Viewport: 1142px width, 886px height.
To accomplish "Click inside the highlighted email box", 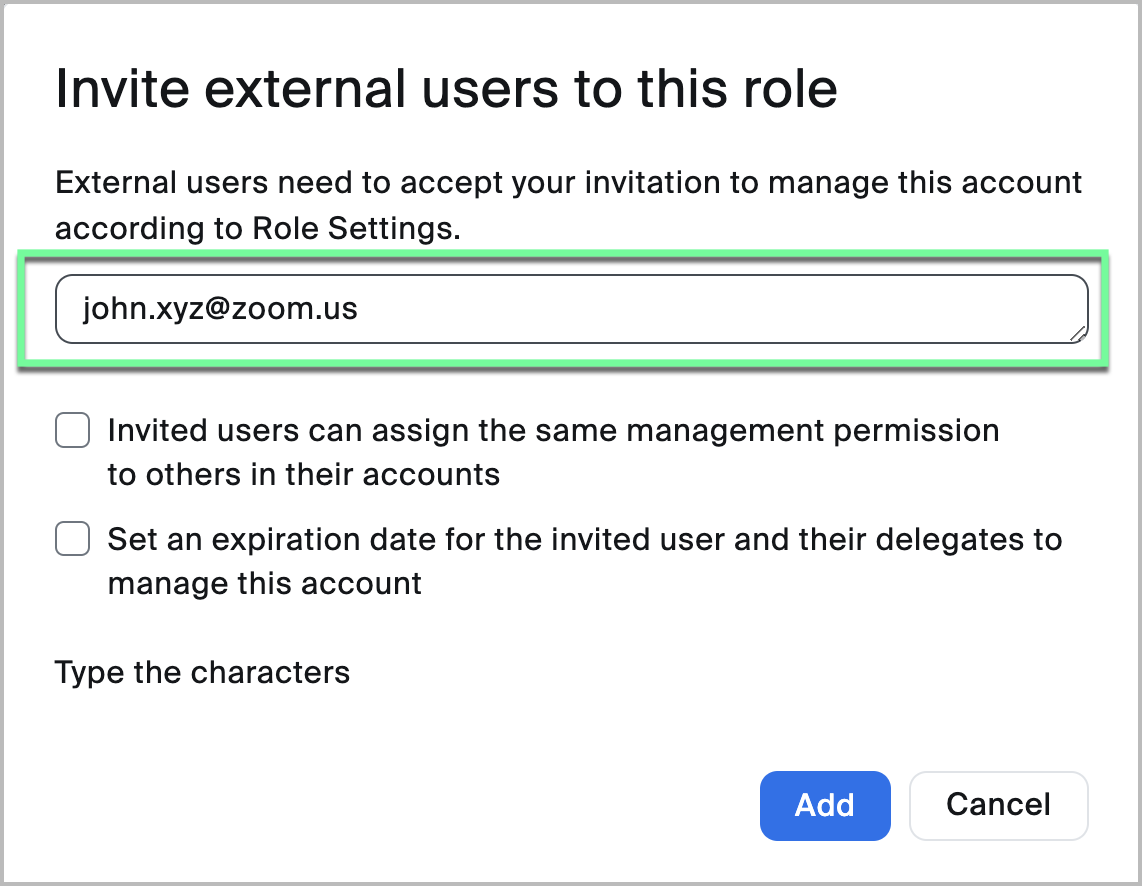I will click(570, 309).
